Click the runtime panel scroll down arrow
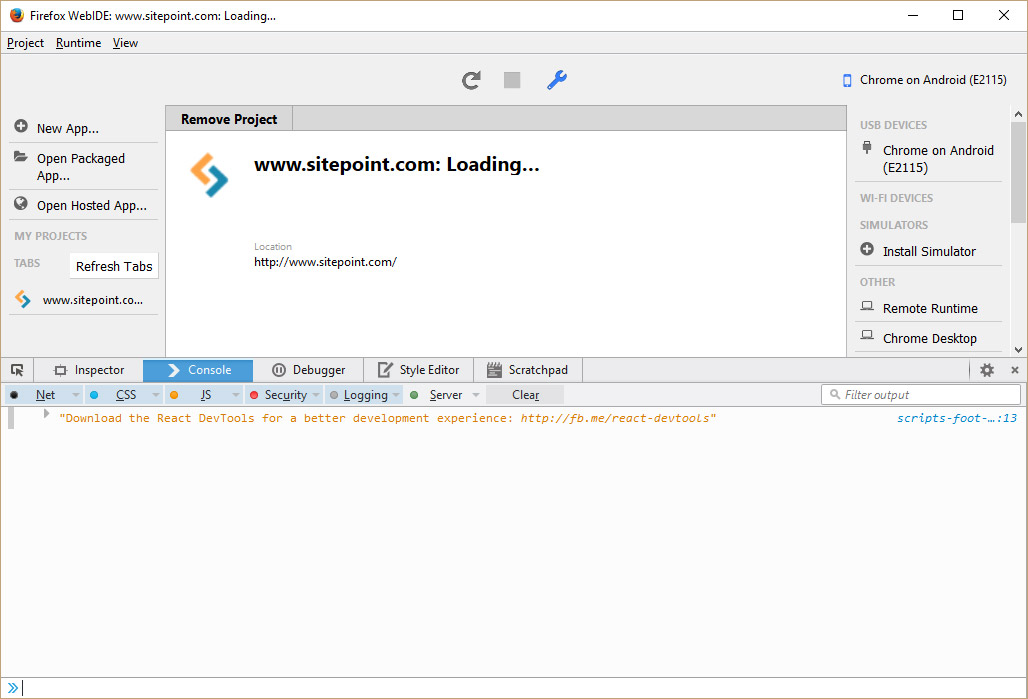 (1018, 350)
